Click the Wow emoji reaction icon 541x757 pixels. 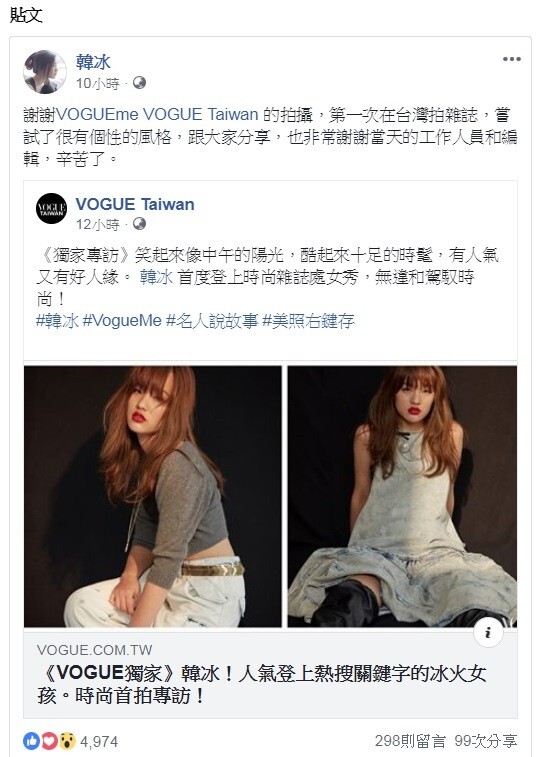(x=67, y=741)
